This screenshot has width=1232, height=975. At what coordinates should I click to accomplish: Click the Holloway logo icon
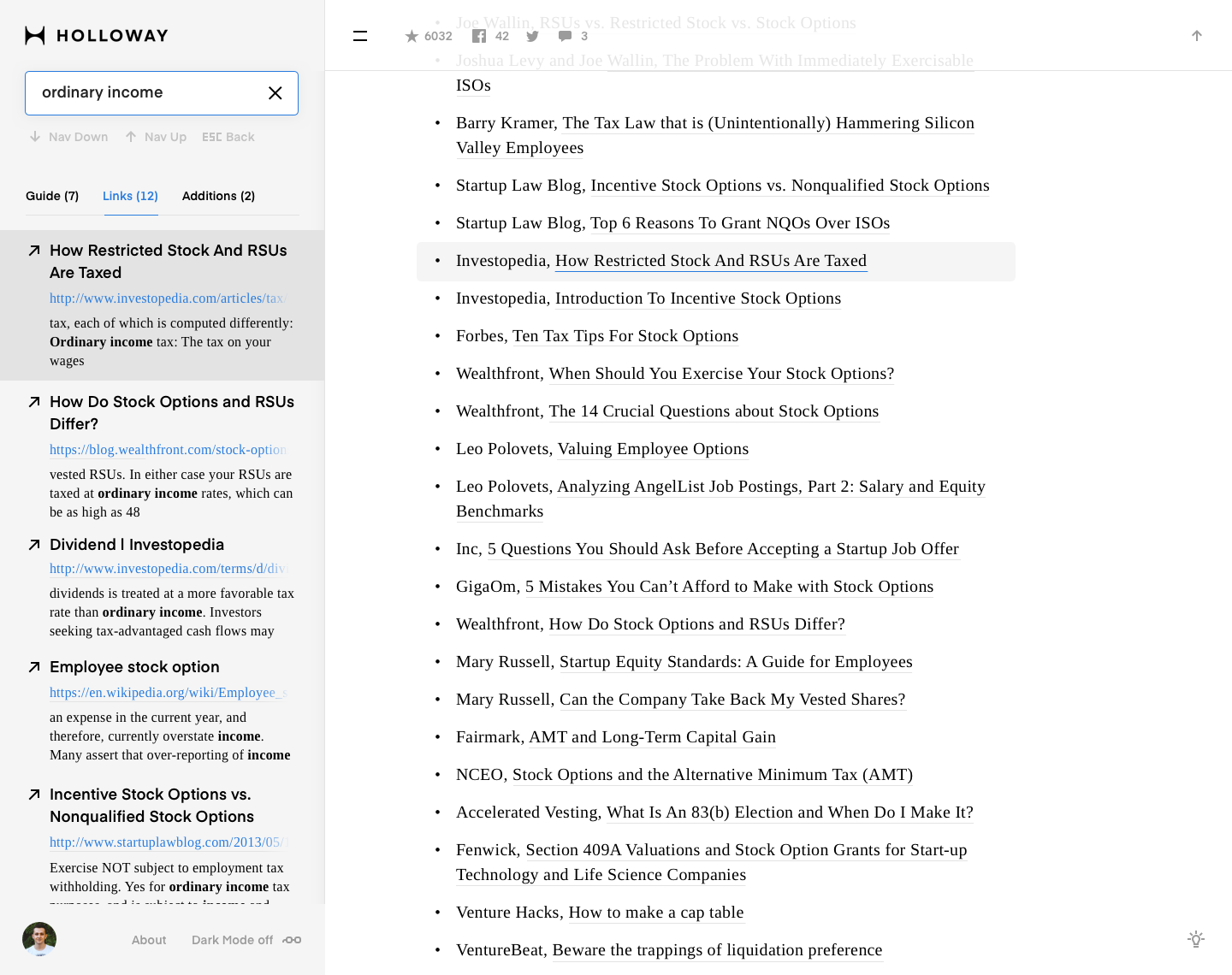click(35, 35)
